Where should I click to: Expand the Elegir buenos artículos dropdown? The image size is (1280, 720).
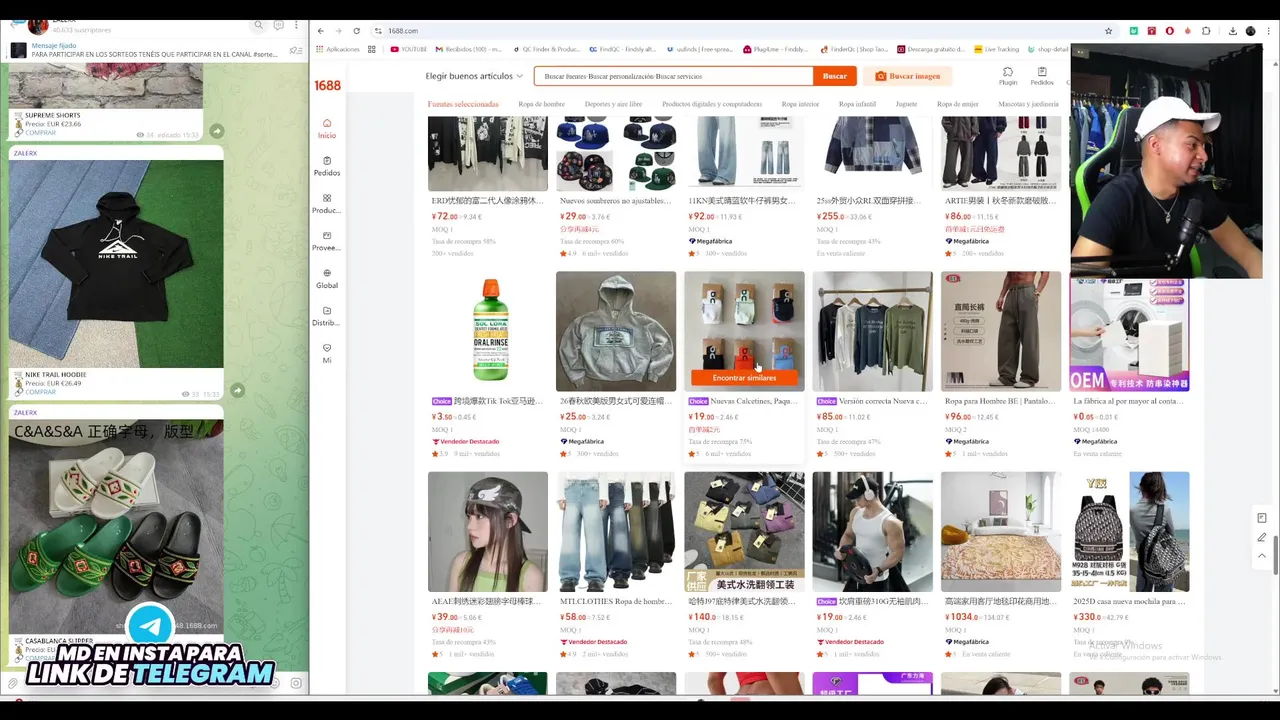pyautogui.click(x=474, y=76)
